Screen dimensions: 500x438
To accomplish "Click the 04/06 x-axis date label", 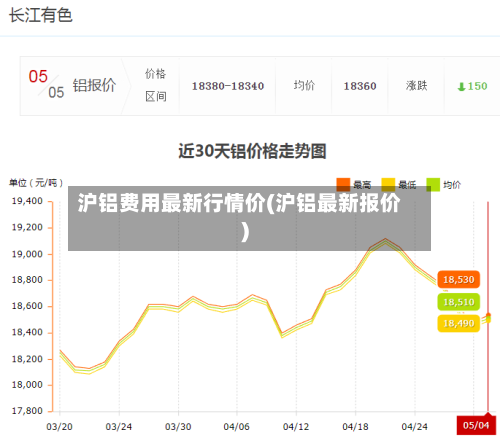I will coord(236,427).
